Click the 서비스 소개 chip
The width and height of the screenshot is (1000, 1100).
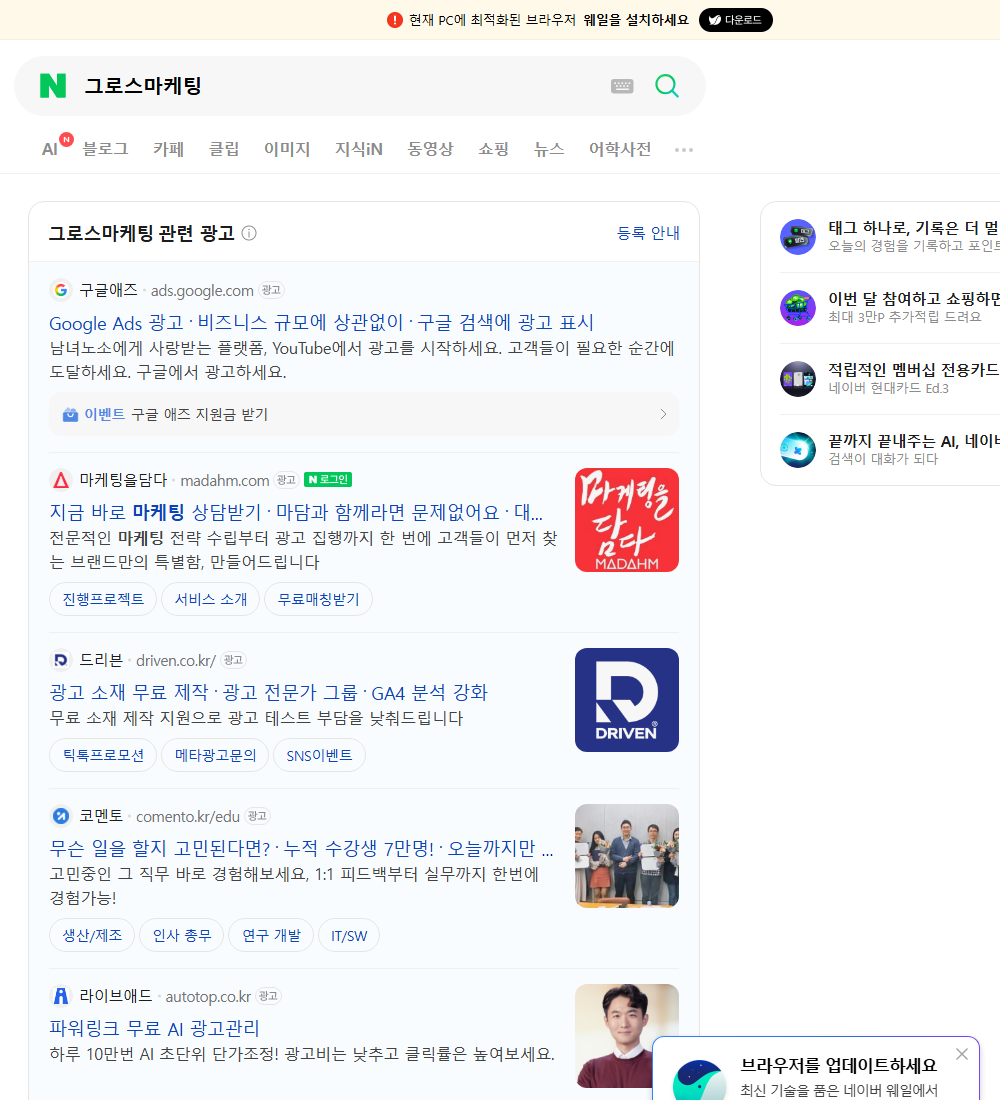tap(211, 599)
